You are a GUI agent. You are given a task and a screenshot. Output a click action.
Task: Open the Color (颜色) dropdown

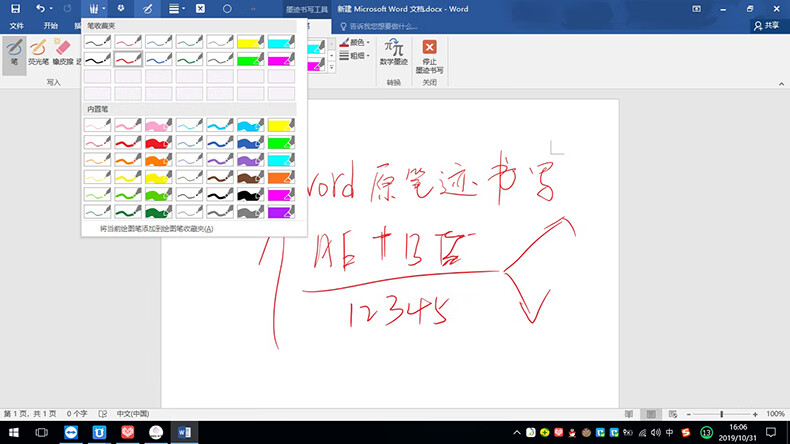pos(357,43)
